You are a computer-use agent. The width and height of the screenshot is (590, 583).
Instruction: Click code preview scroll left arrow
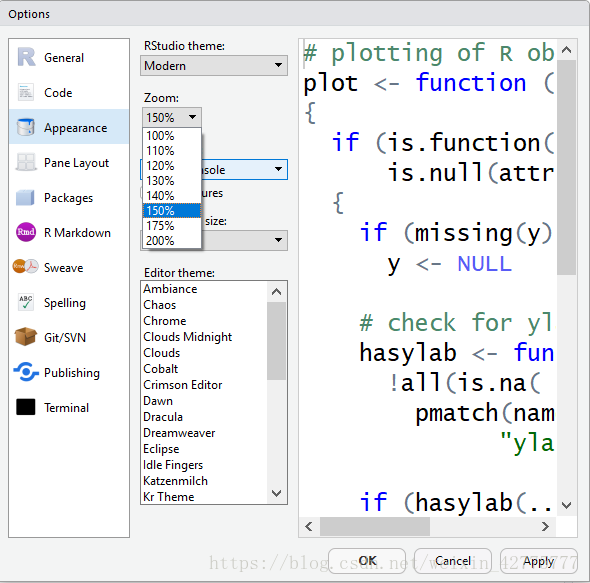(309, 526)
